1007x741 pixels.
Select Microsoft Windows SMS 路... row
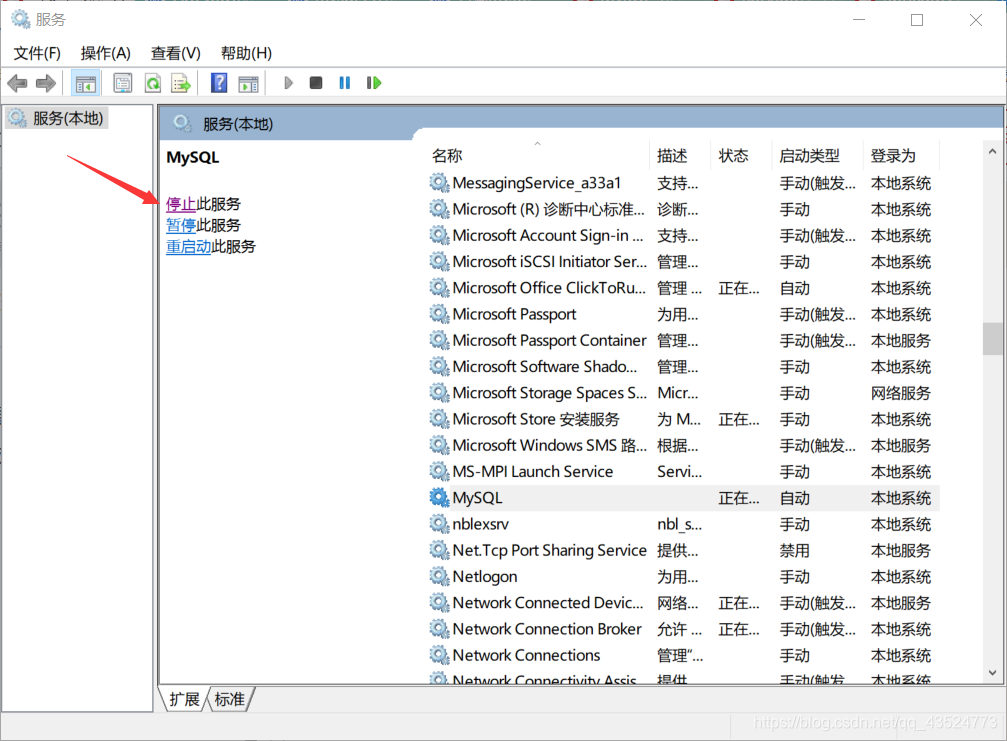point(683,445)
